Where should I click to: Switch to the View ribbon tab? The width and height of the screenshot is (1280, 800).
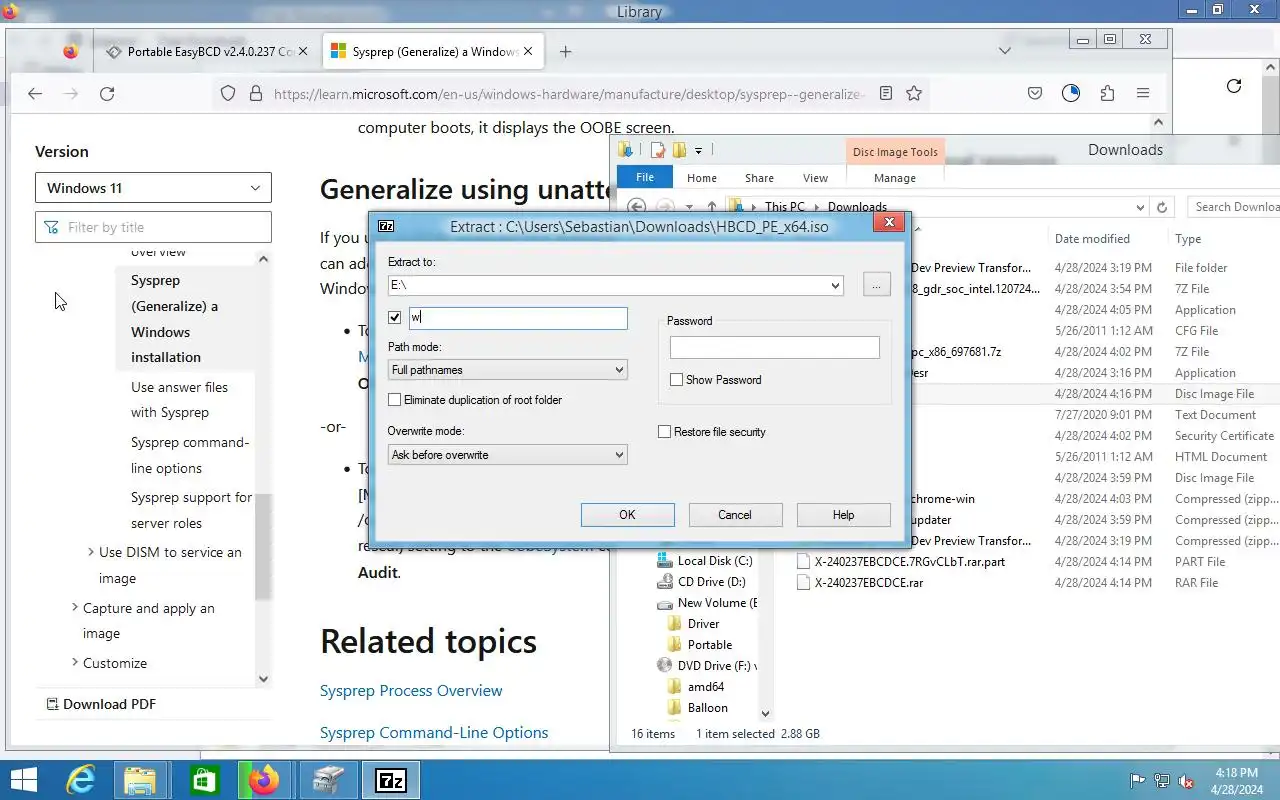(x=816, y=178)
